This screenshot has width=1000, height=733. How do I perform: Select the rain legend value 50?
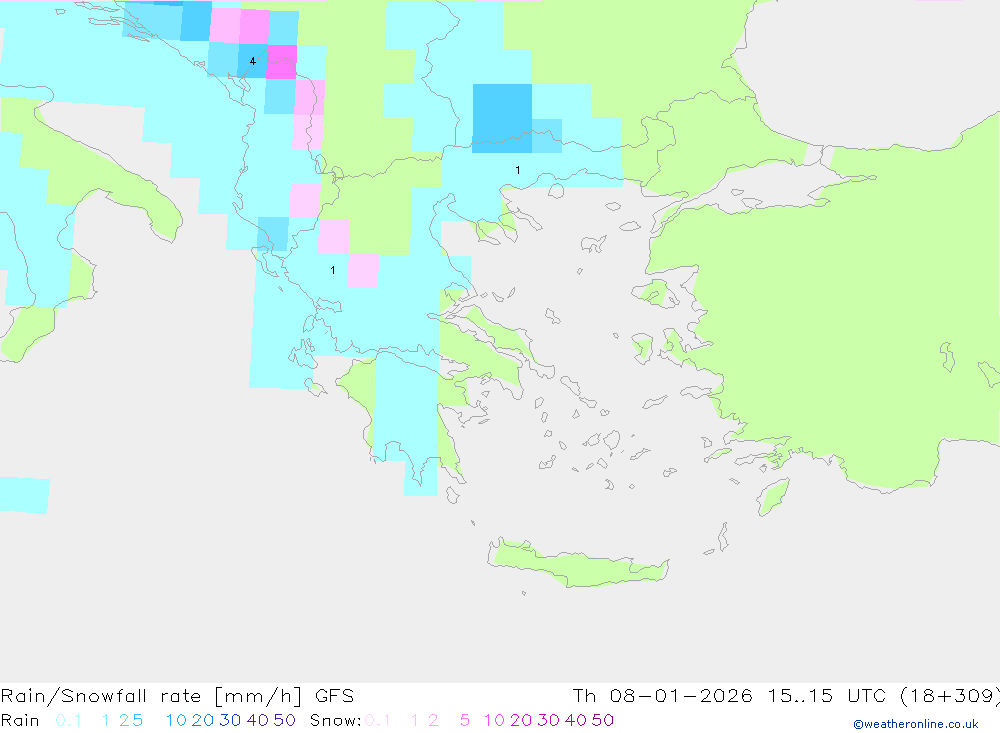pos(284,720)
